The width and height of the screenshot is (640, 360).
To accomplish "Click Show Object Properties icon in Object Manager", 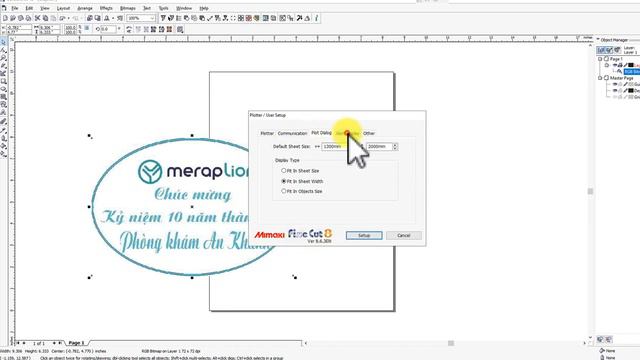I will click(x=601, y=50).
